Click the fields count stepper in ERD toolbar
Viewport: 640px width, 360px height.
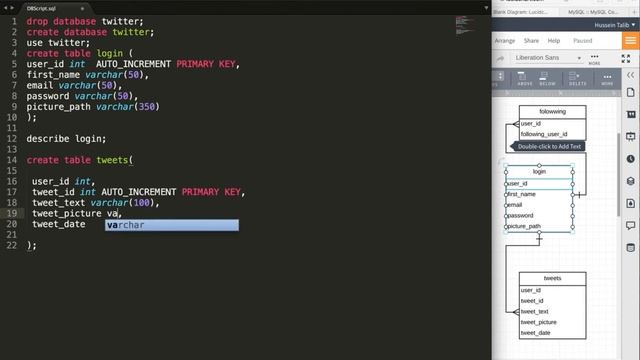tap(500, 76)
